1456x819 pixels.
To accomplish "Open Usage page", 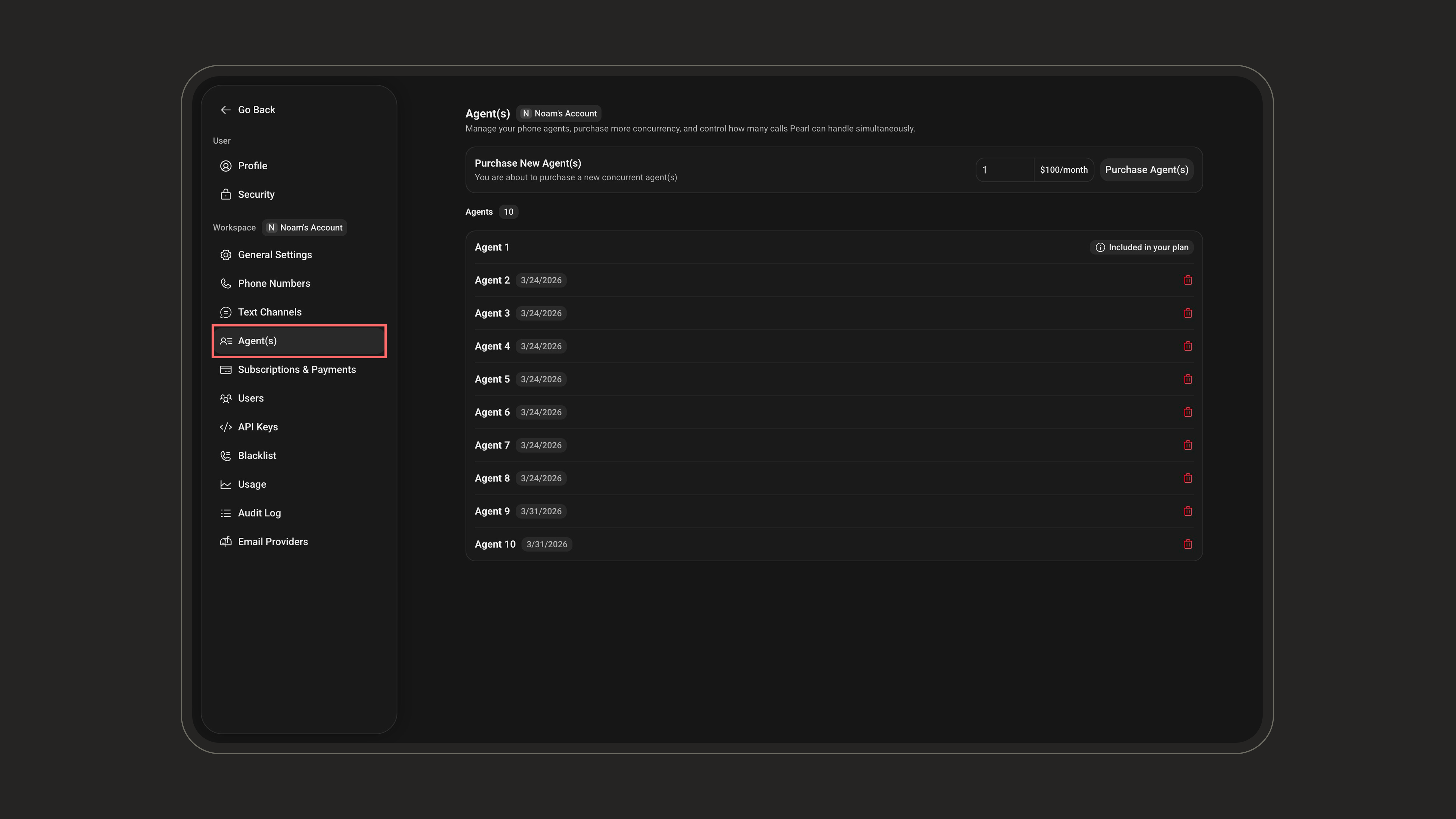I will point(298,484).
